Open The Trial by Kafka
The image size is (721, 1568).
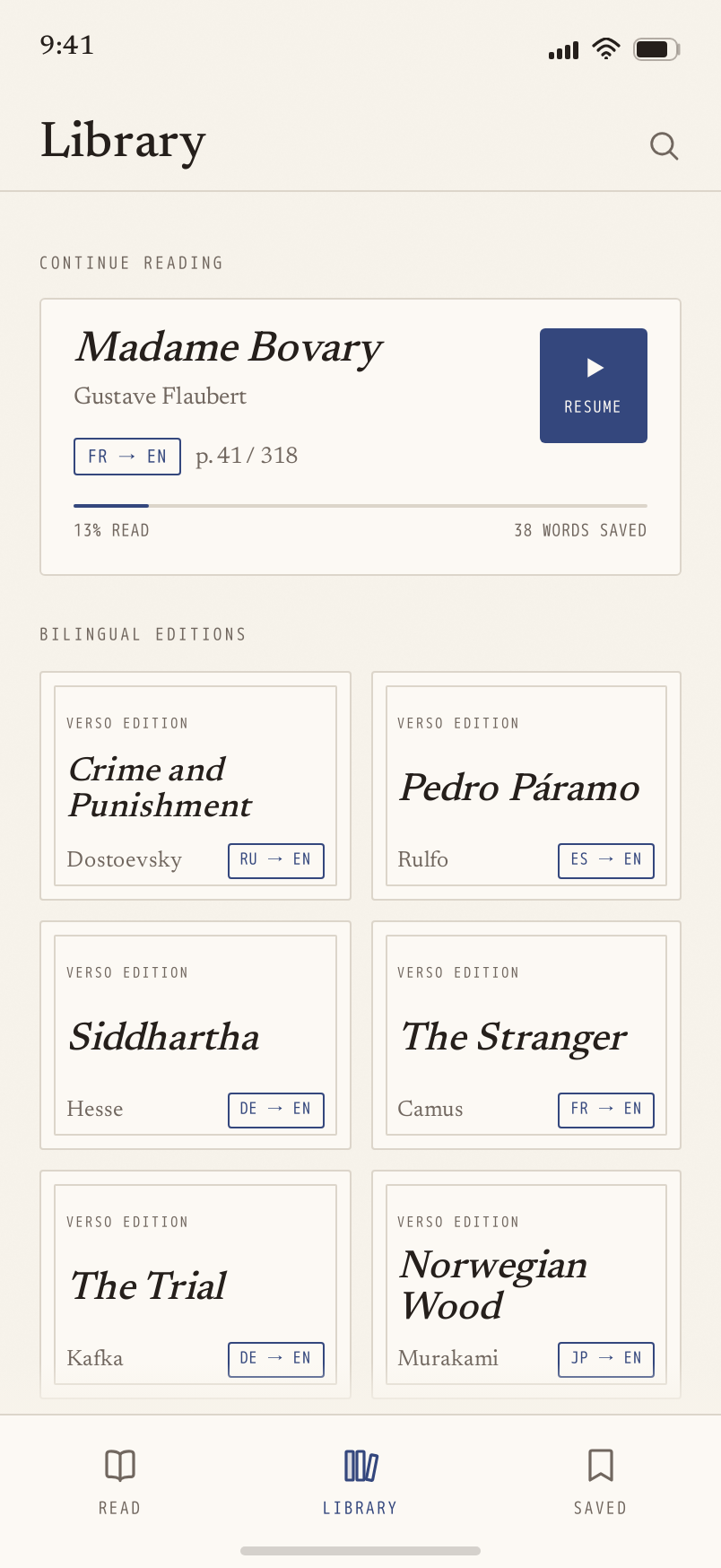pyautogui.click(x=195, y=1285)
